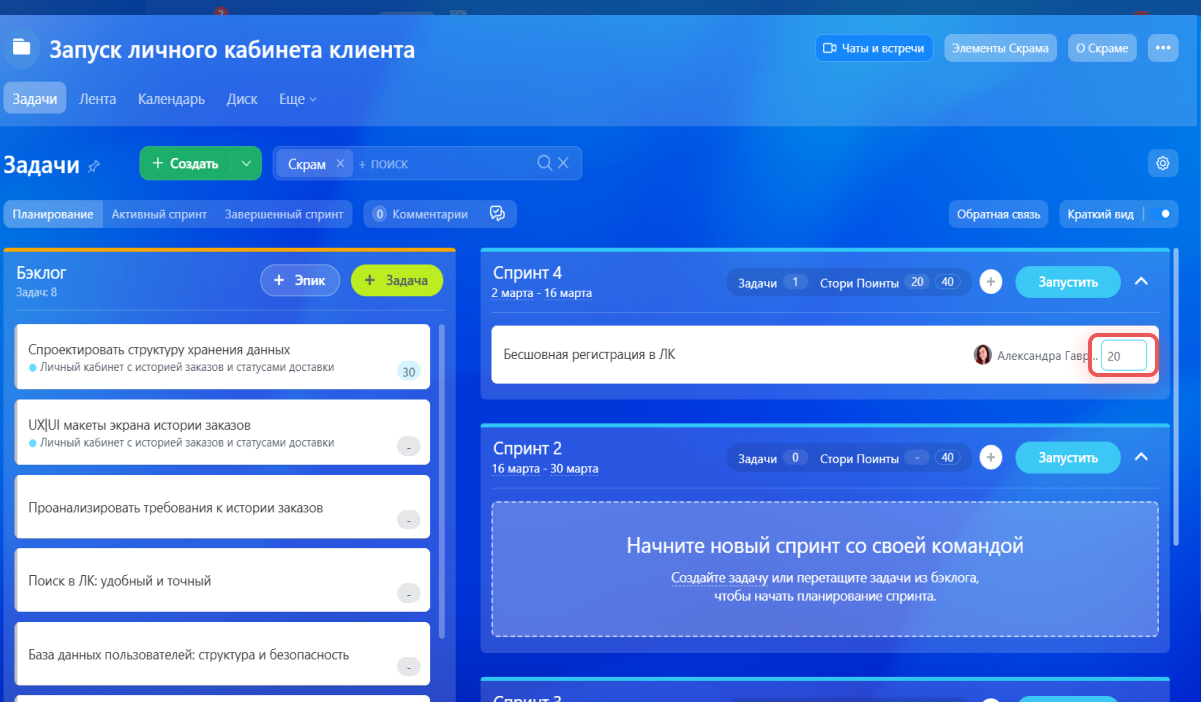Click plus icon in Спринт 2 header
This screenshot has width=1201, height=702.
pos(990,457)
